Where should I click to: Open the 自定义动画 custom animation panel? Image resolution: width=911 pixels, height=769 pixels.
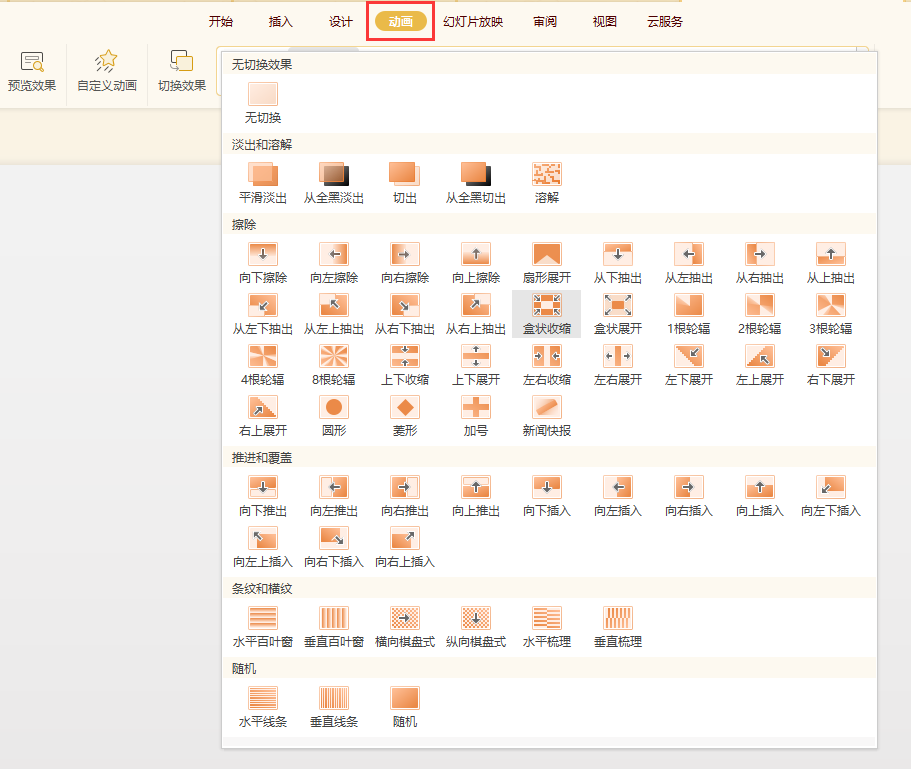(x=106, y=70)
